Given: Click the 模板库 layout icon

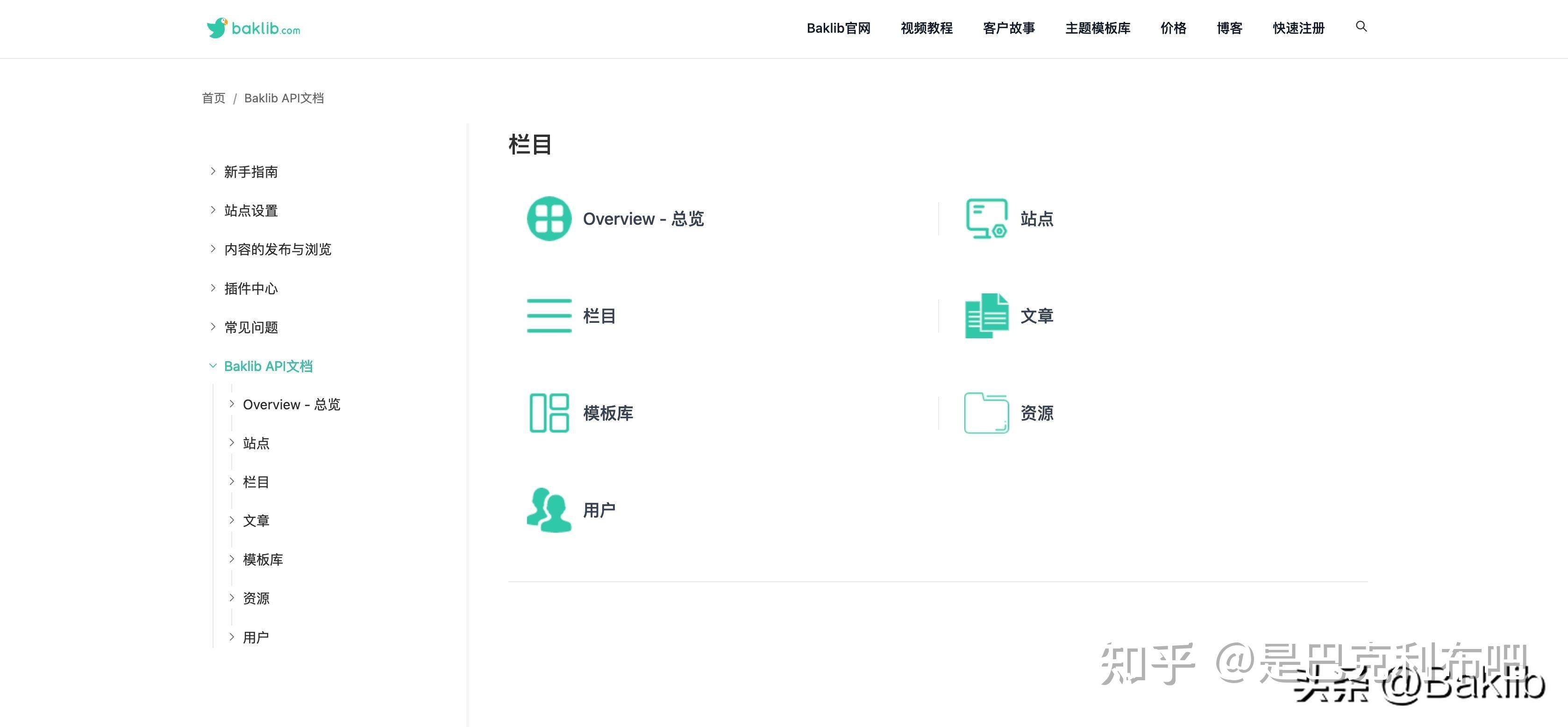Looking at the screenshot, I should [x=549, y=413].
